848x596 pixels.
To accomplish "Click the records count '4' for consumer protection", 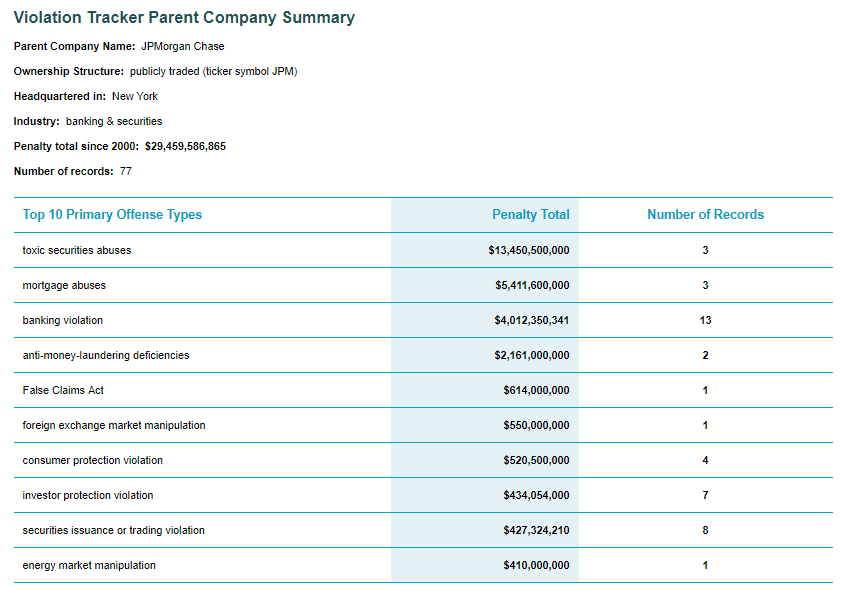I will point(705,460).
